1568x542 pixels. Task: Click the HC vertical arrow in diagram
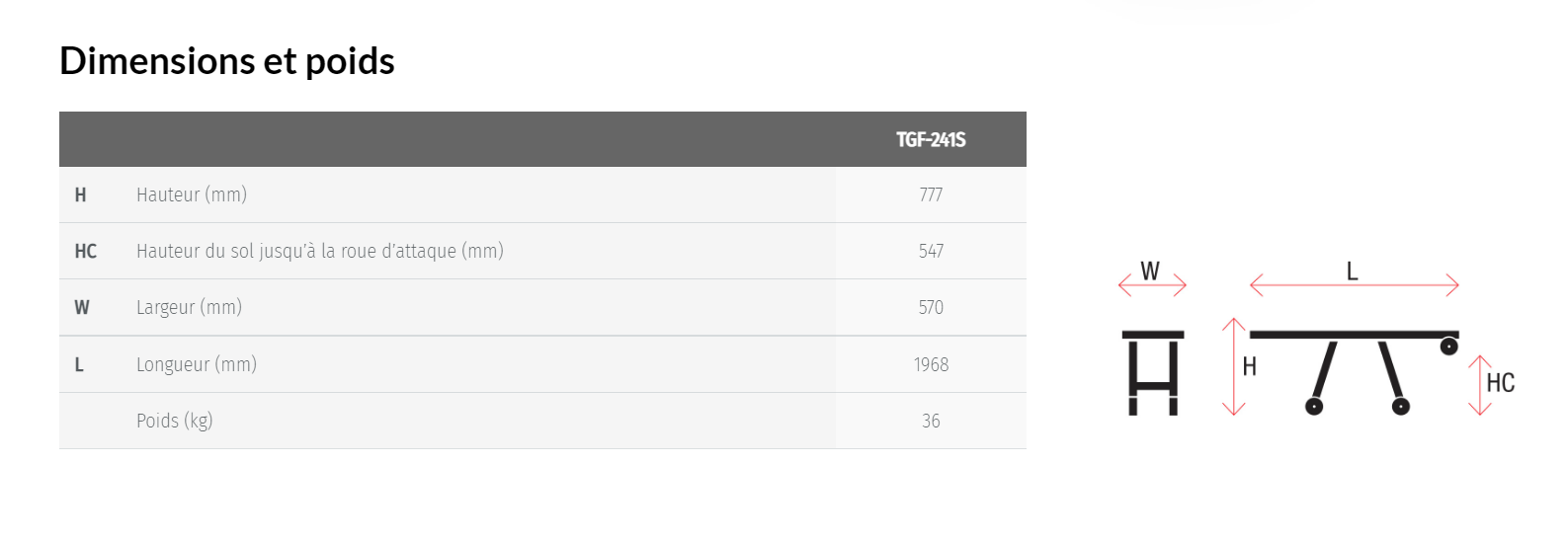coord(1479,385)
